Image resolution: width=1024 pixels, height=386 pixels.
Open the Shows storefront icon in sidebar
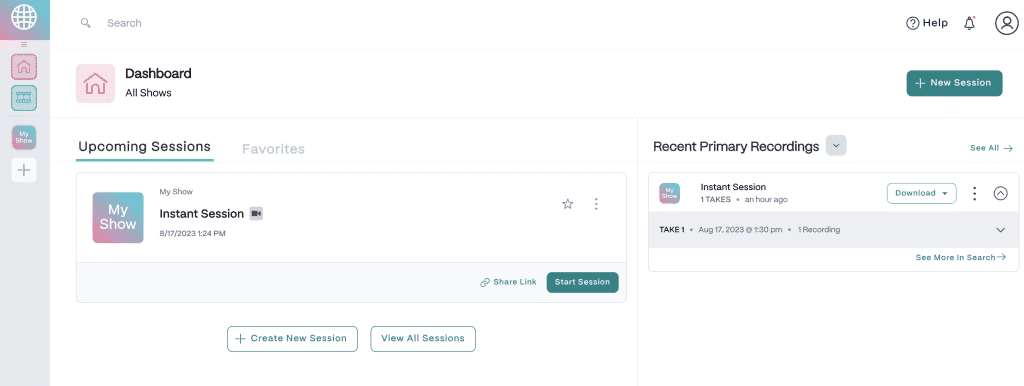[24, 98]
